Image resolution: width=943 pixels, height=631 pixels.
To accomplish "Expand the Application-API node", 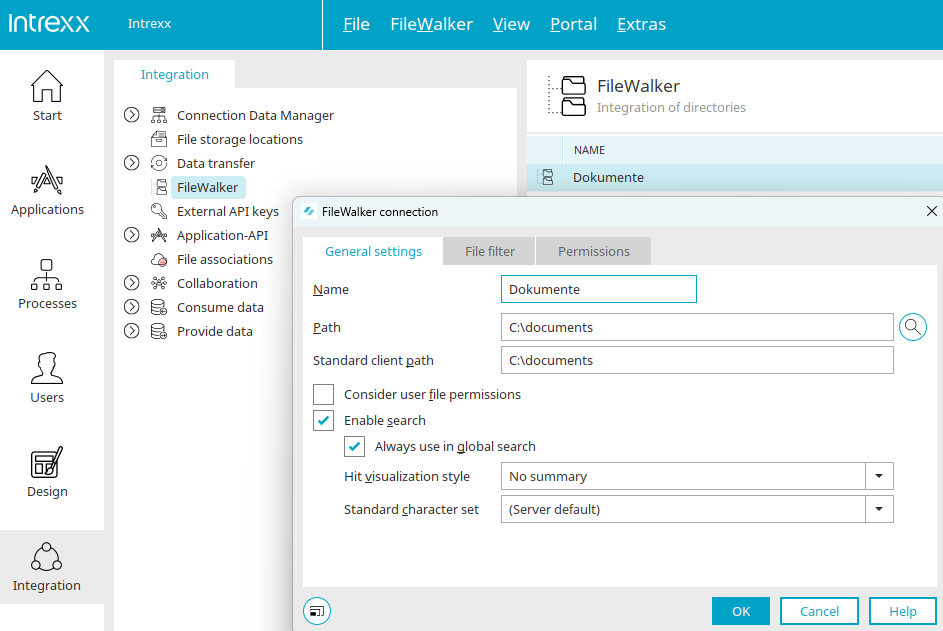I will (x=132, y=235).
